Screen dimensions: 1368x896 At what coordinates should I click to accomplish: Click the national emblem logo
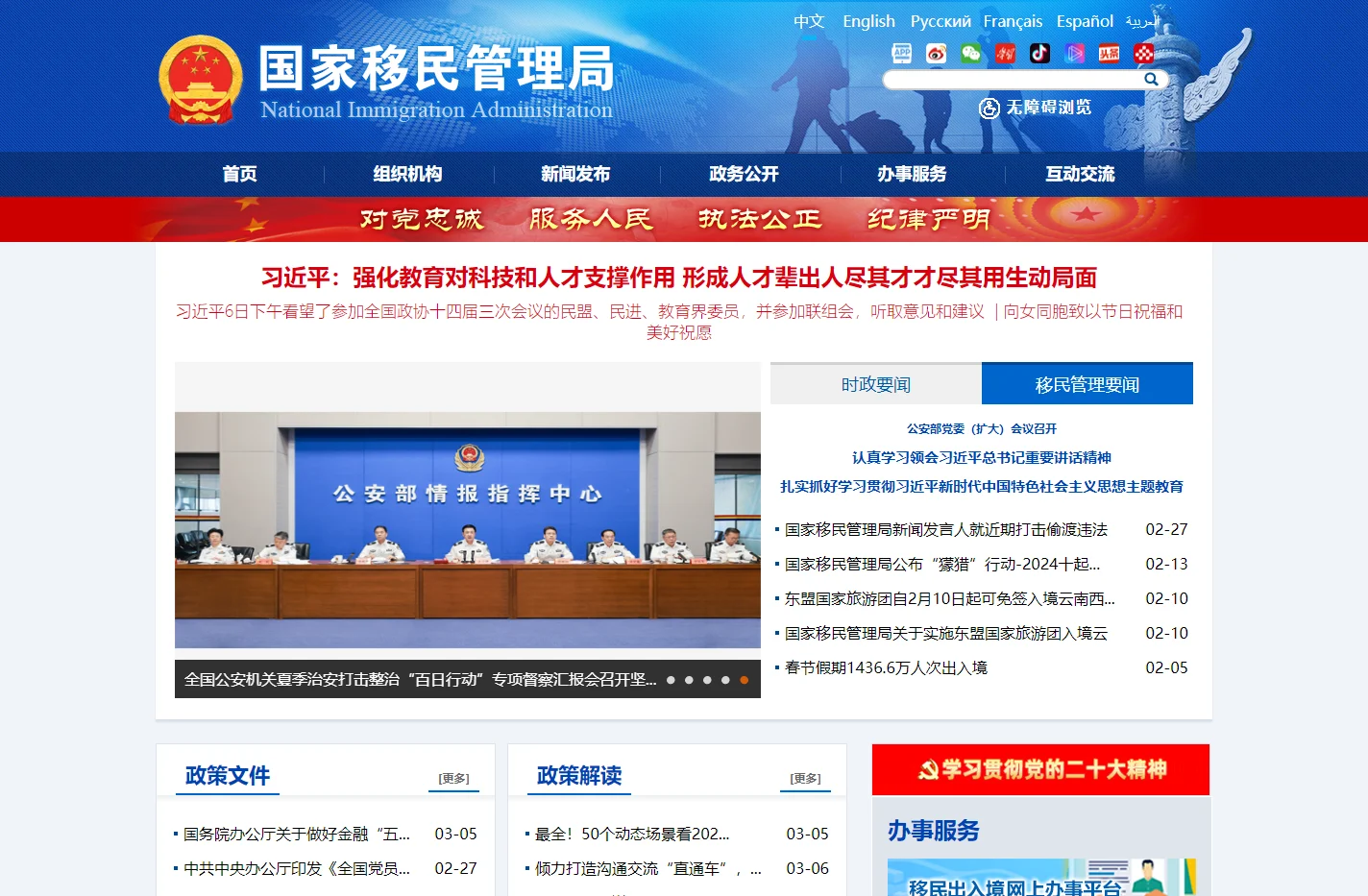pos(200,81)
